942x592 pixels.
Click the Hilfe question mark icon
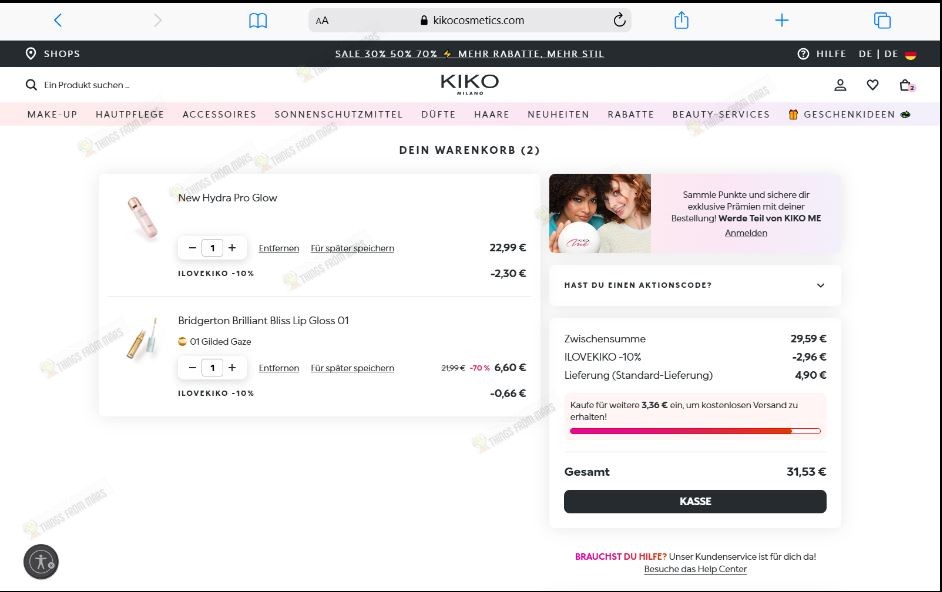point(802,54)
